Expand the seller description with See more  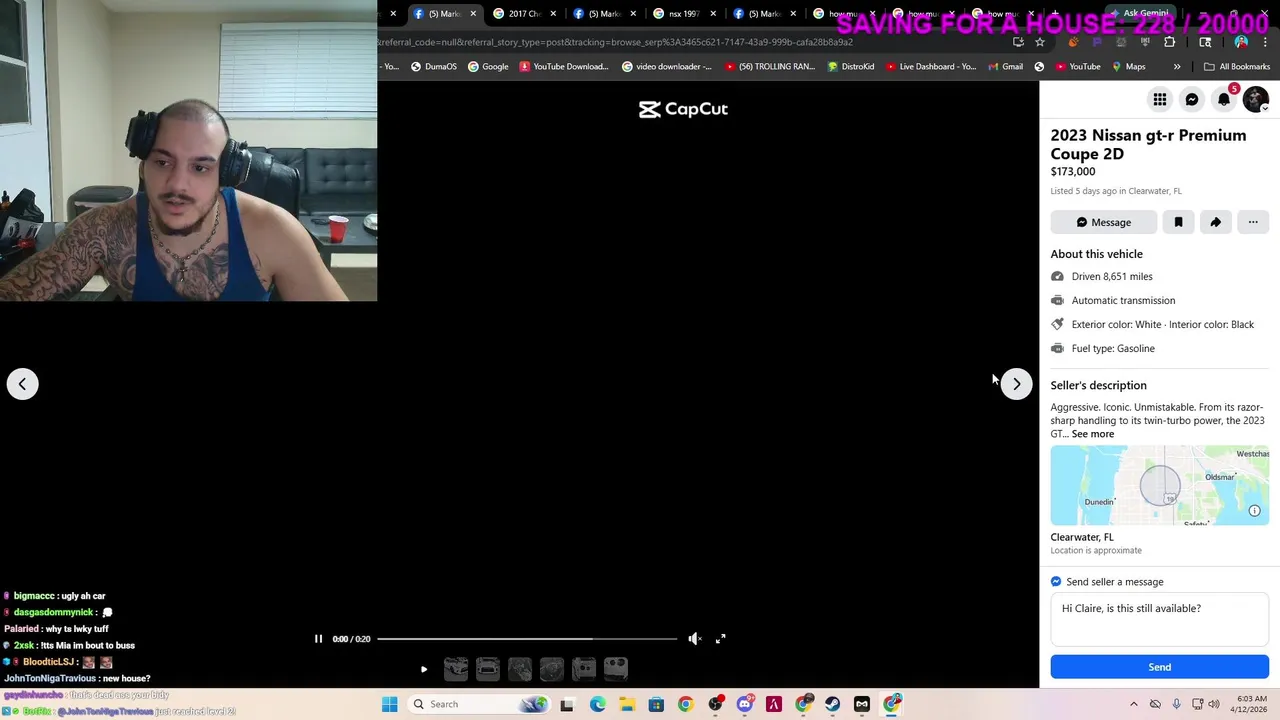(x=1093, y=434)
